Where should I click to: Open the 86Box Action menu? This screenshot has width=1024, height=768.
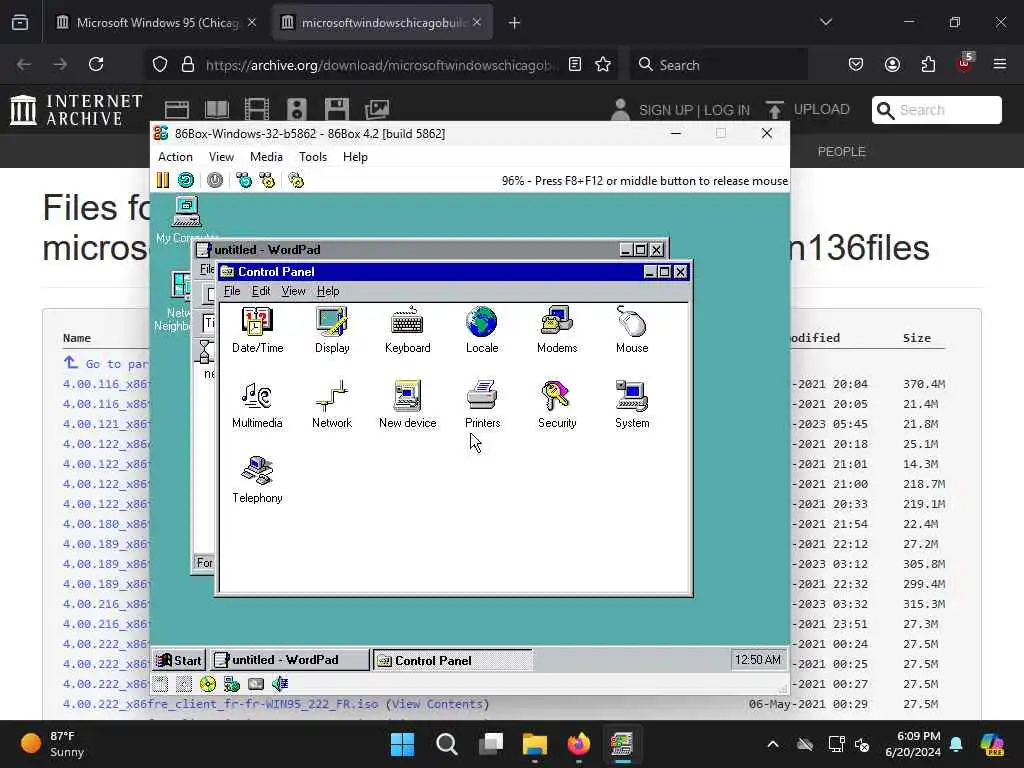tap(175, 157)
